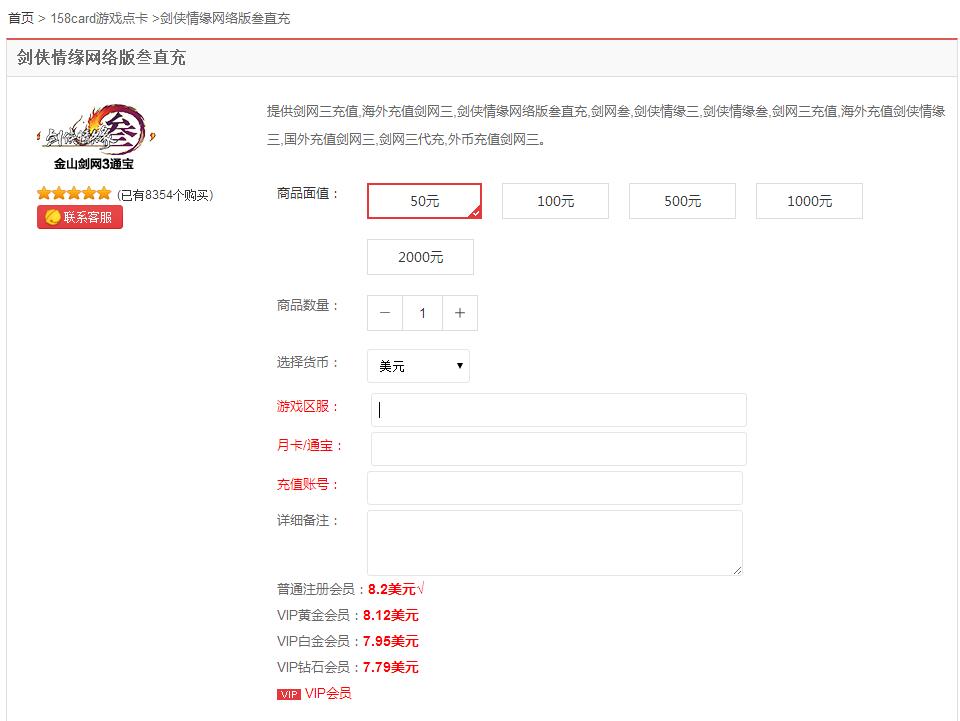Click the 游戏区服 input field

point(558,409)
